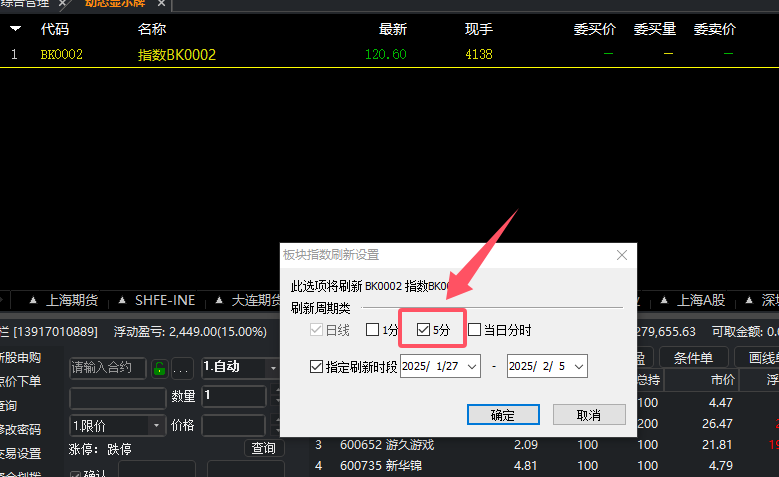Open the contract picker ellipsis button

pos(180,369)
